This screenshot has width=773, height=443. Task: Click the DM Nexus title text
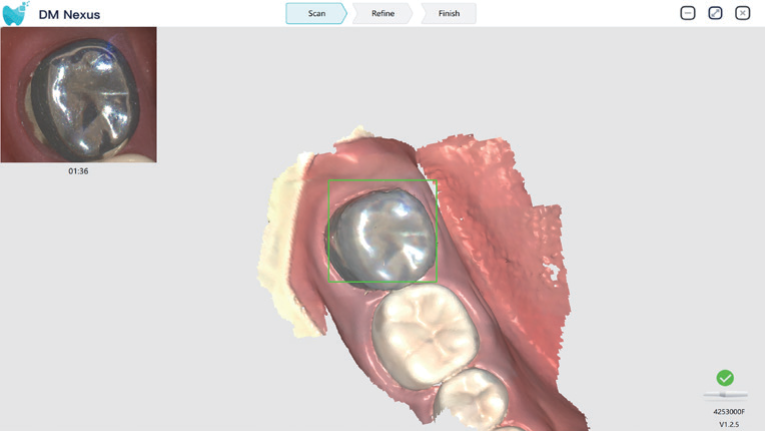click(x=69, y=15)
